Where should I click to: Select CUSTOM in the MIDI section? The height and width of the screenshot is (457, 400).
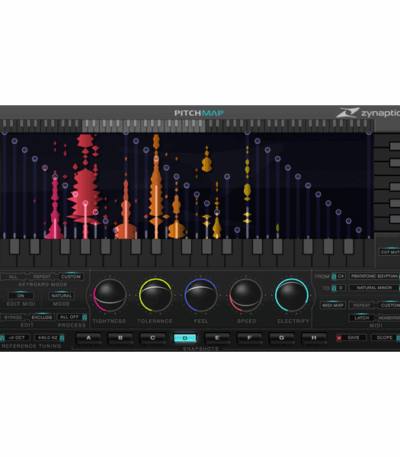coord(389,305)
